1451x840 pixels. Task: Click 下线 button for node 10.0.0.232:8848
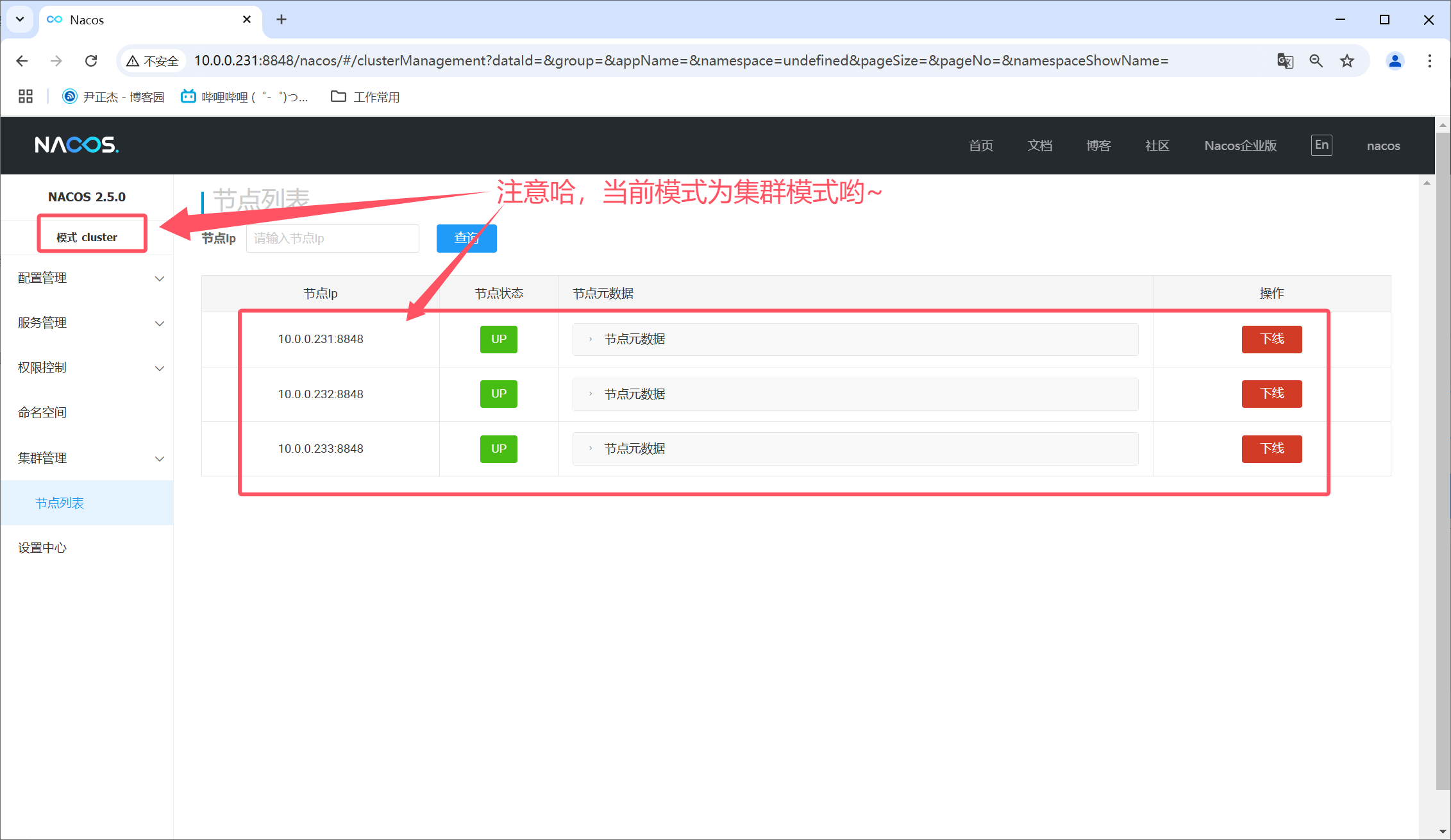(1271, 394)
